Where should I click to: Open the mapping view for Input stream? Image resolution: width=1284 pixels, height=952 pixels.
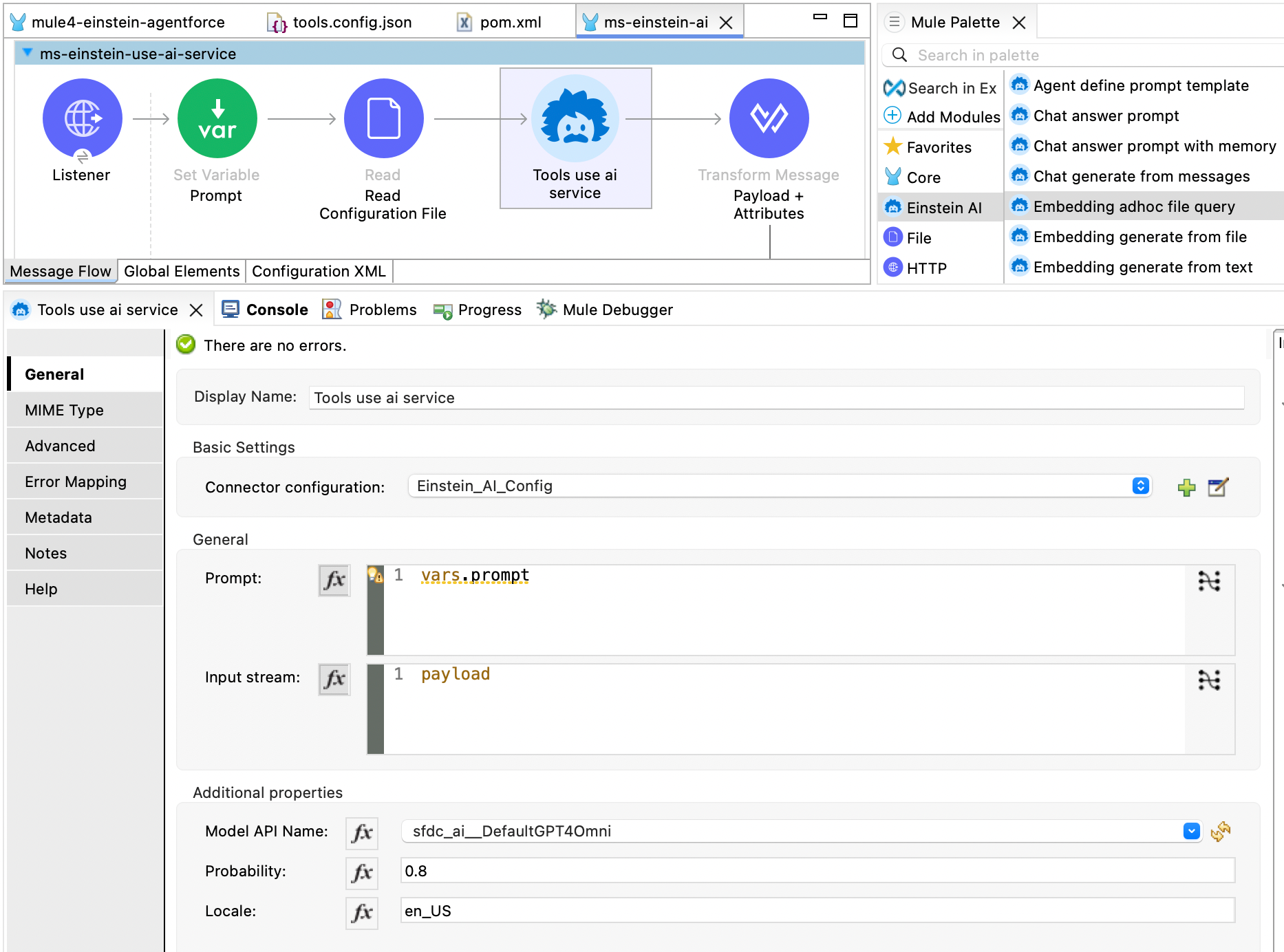click(1209, 680)
